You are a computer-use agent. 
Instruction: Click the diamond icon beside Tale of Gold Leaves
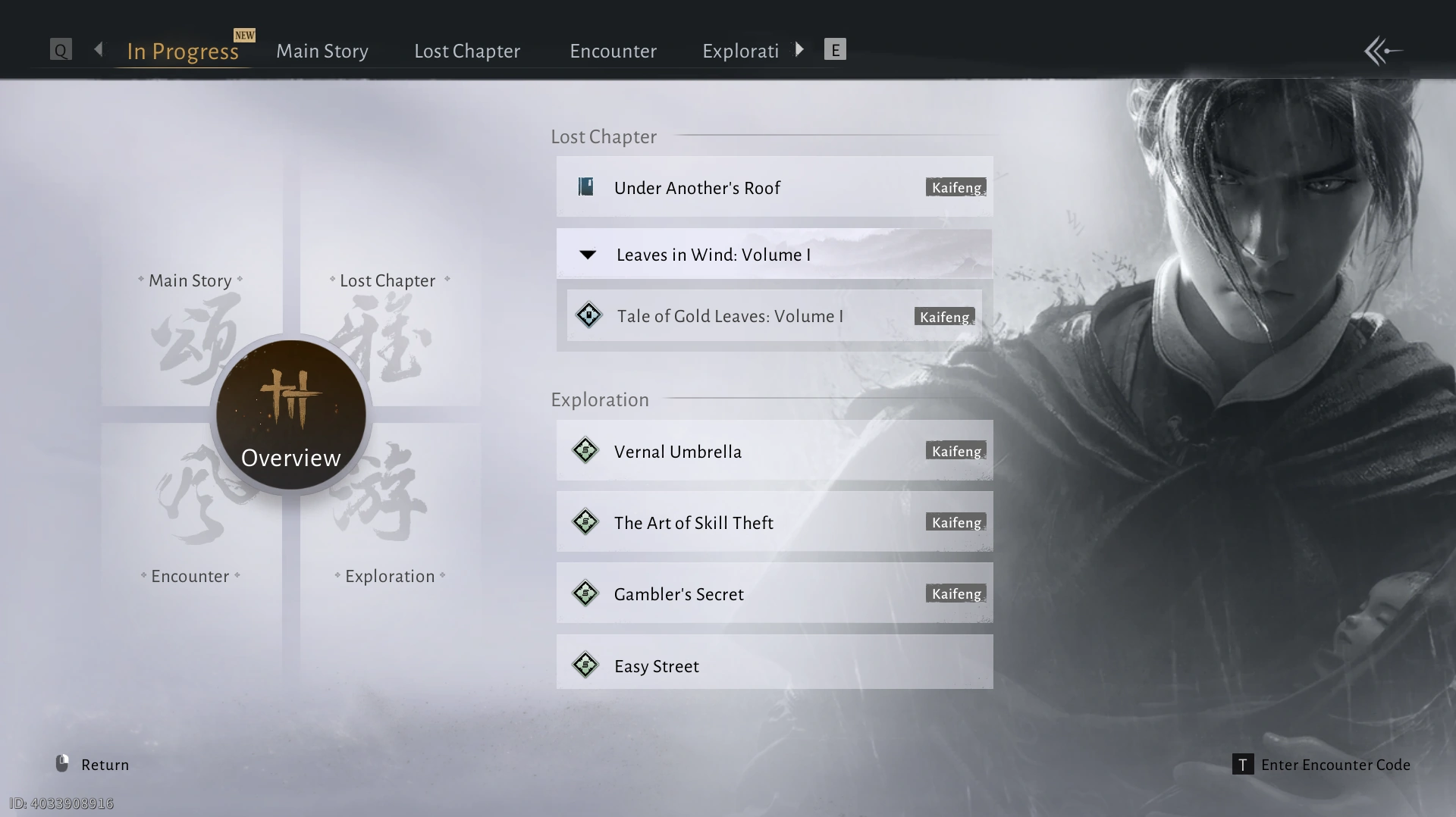pyautogui.click(x=588, y=315)
